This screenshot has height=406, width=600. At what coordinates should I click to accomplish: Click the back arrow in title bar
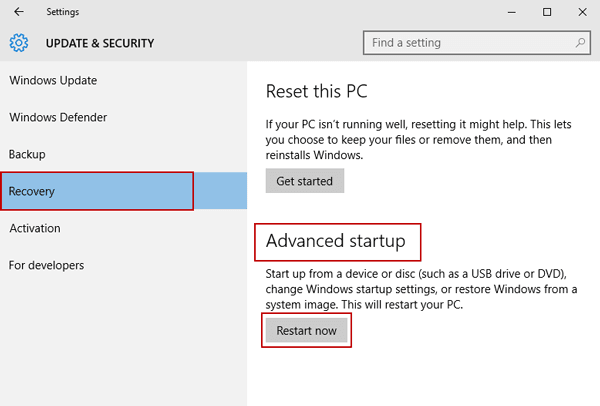(x=20, y=12)
